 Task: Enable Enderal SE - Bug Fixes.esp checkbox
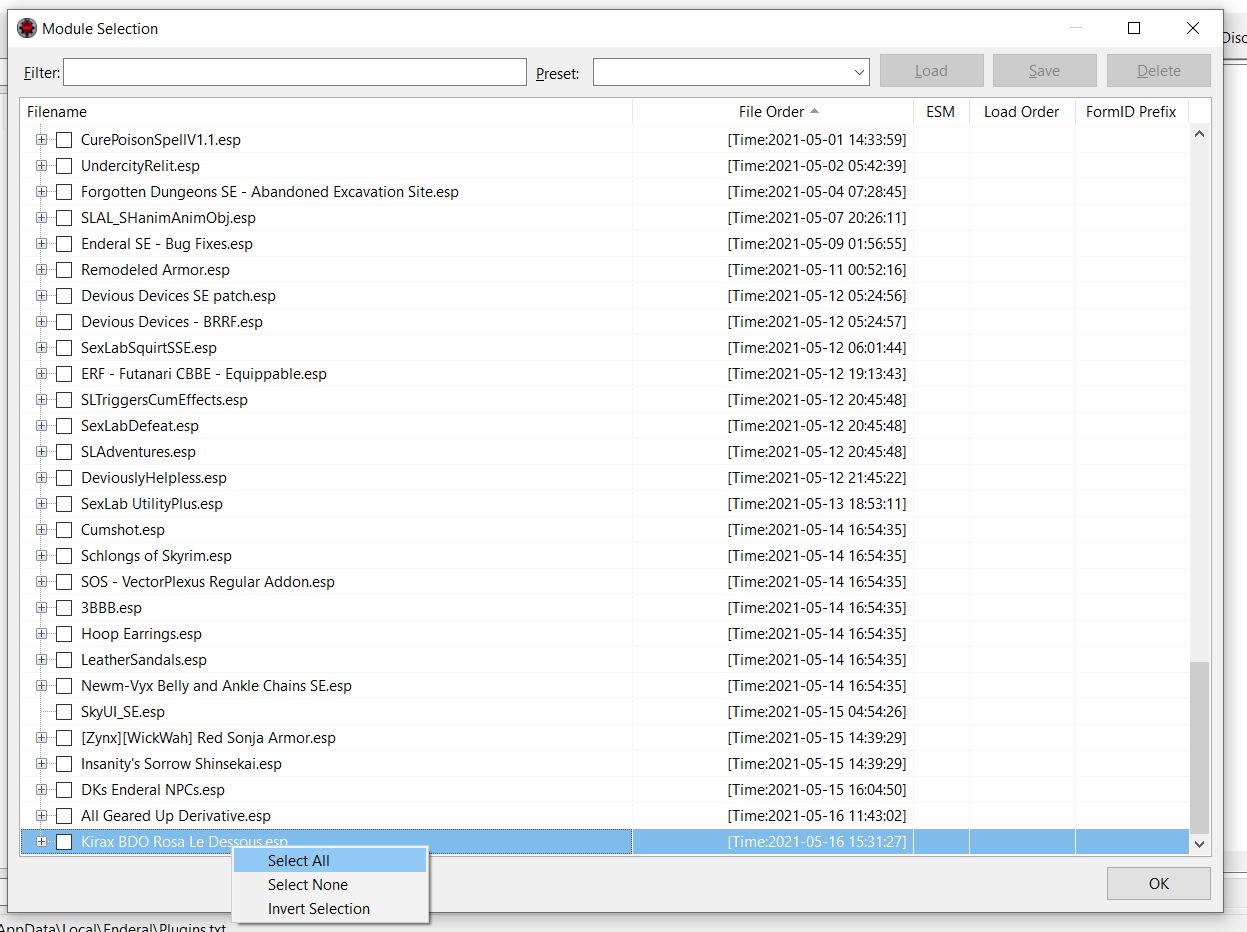click(64, 244)
